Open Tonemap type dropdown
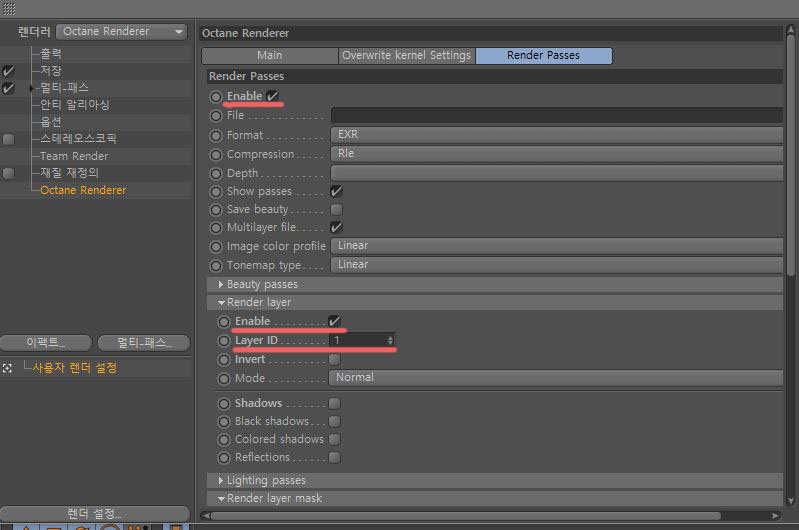The width and height of the screenshot is (799, 530). pyautogui.click(x=556, y=265)
